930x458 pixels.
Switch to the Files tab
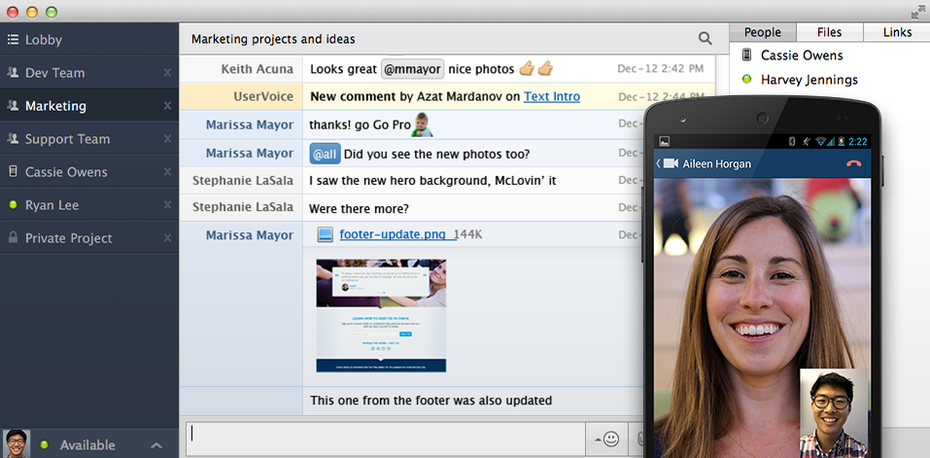click(x=829, y=32)
